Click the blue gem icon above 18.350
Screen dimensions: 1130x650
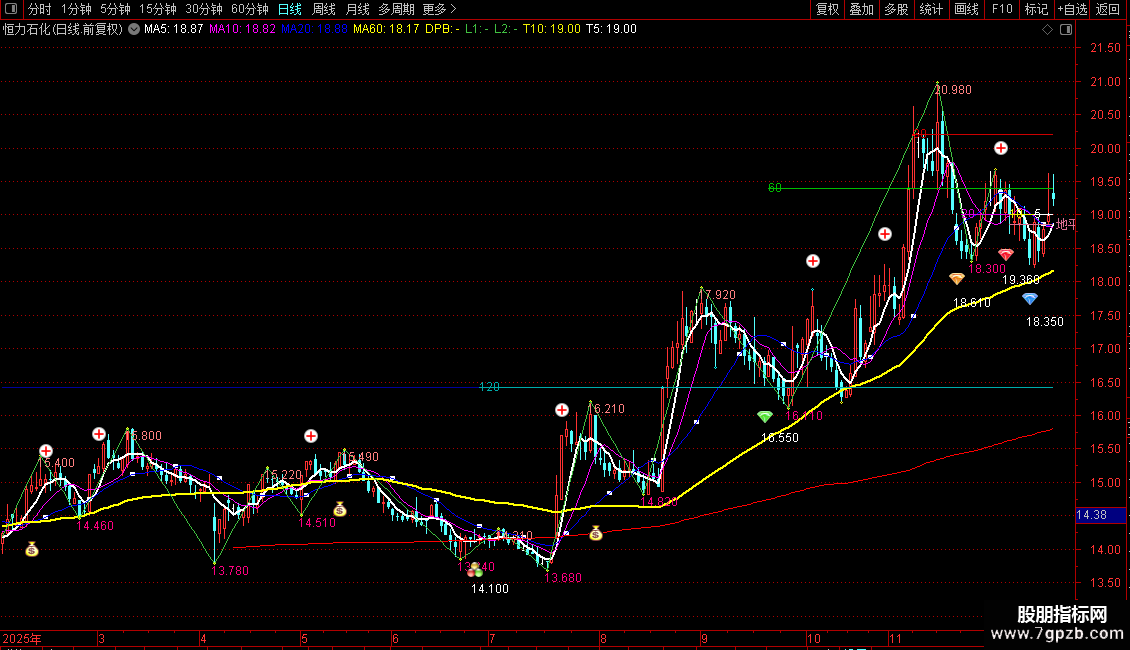pyautogui.click(x=1030, y=298)
